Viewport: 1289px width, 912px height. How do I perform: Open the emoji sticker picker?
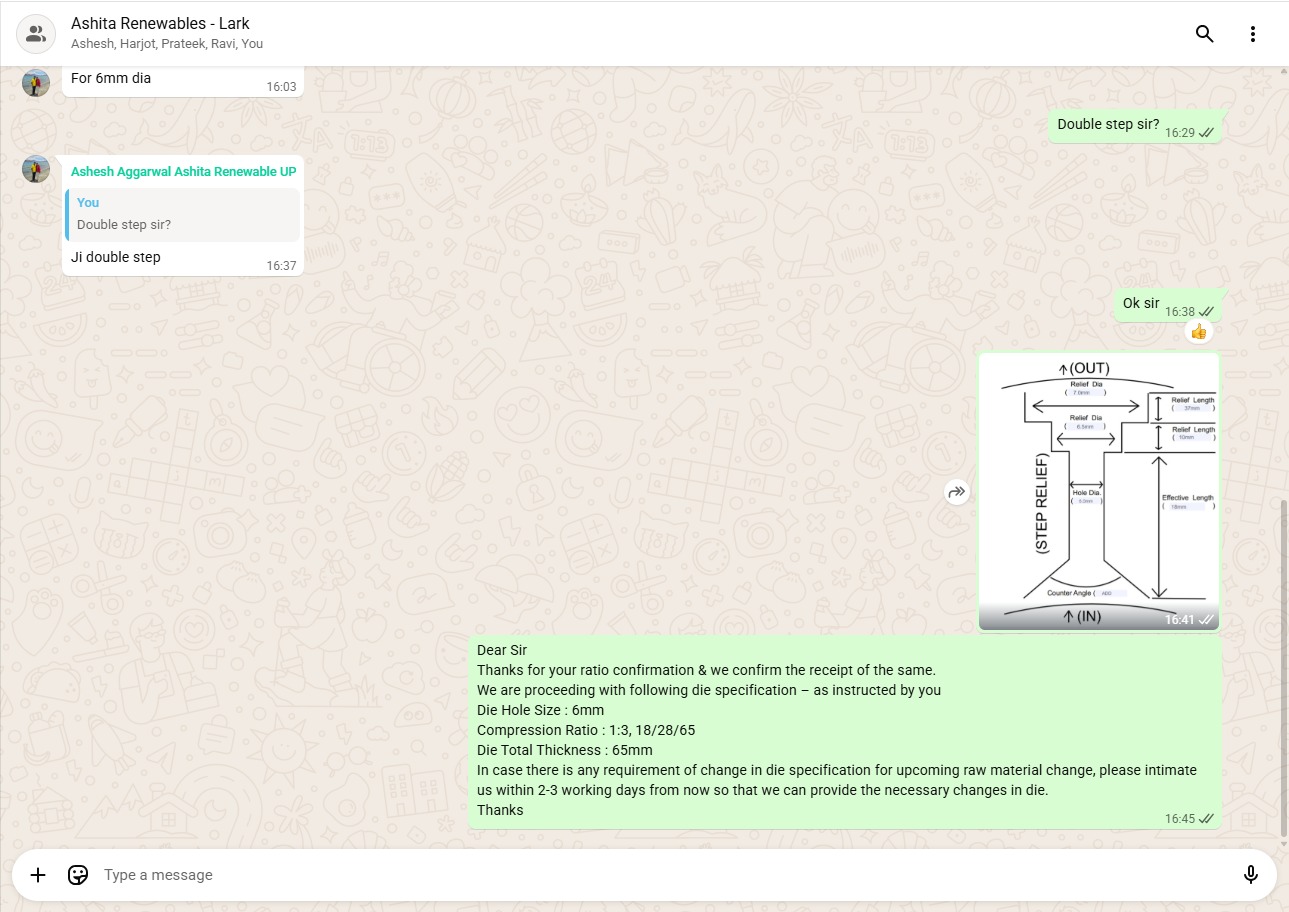78,875
